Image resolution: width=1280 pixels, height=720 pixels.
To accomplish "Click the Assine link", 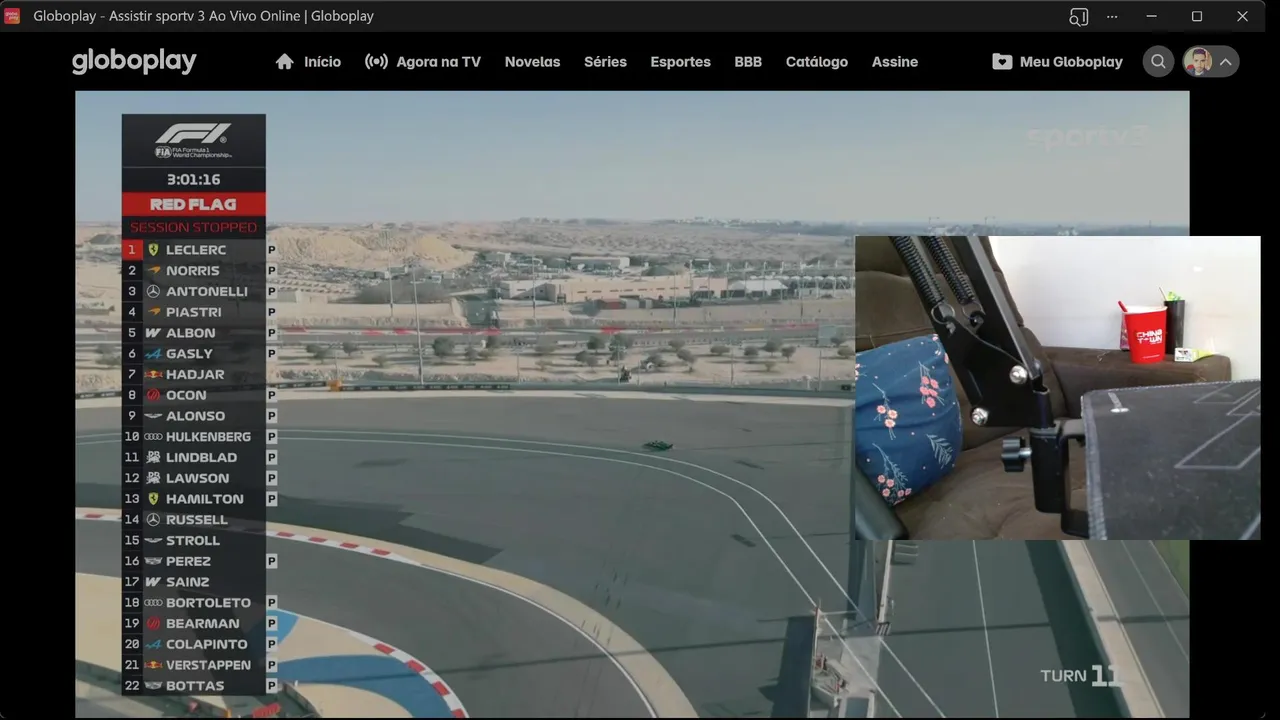I will 895,62.
